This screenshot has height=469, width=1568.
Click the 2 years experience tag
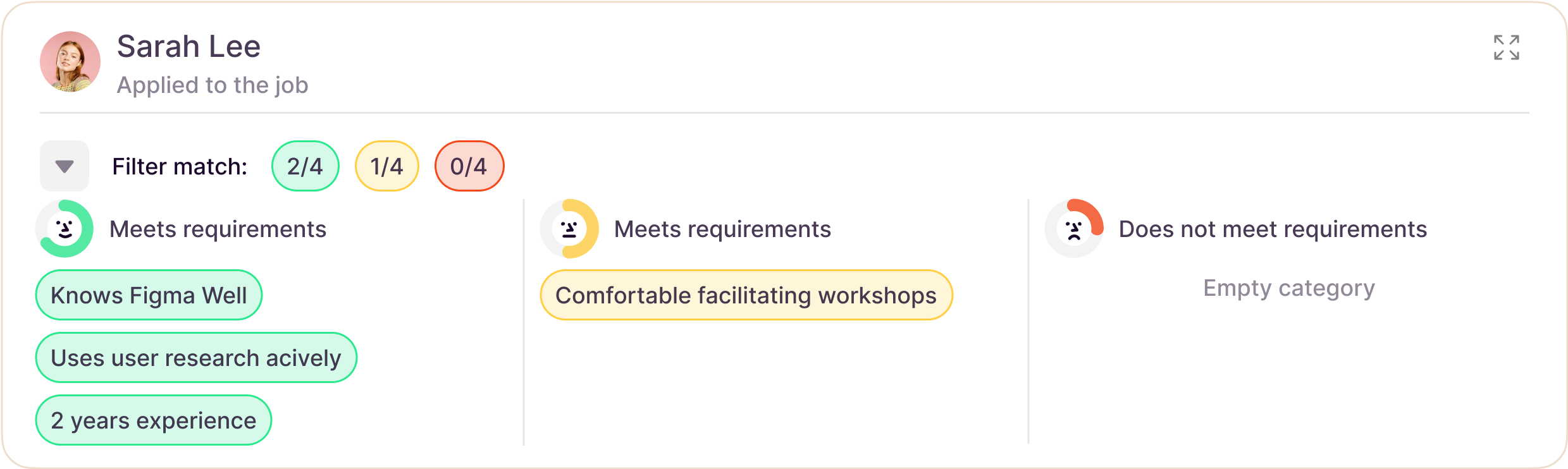click(154, 420)
